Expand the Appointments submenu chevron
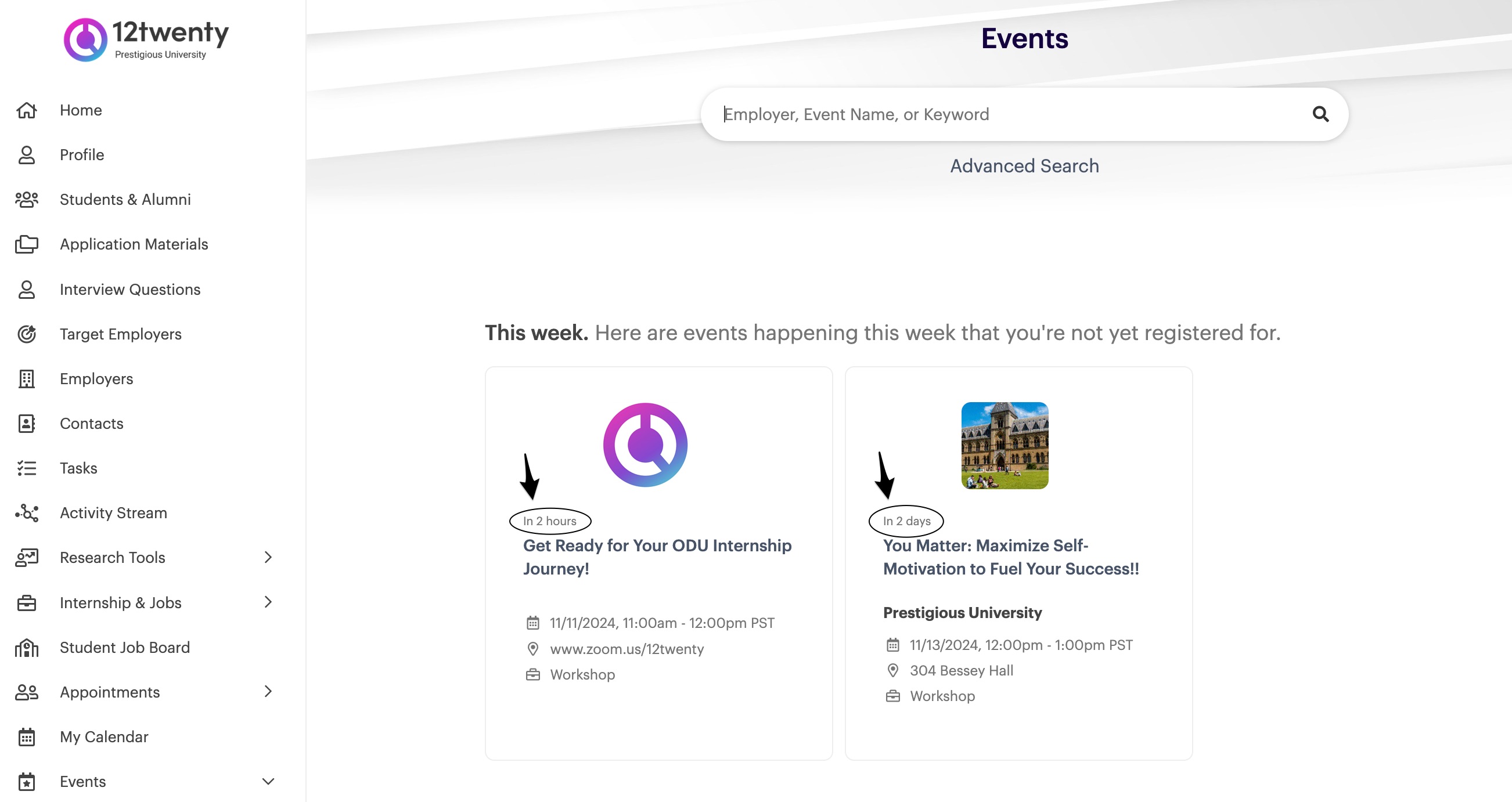1512x802 pixels. point(268,692)
